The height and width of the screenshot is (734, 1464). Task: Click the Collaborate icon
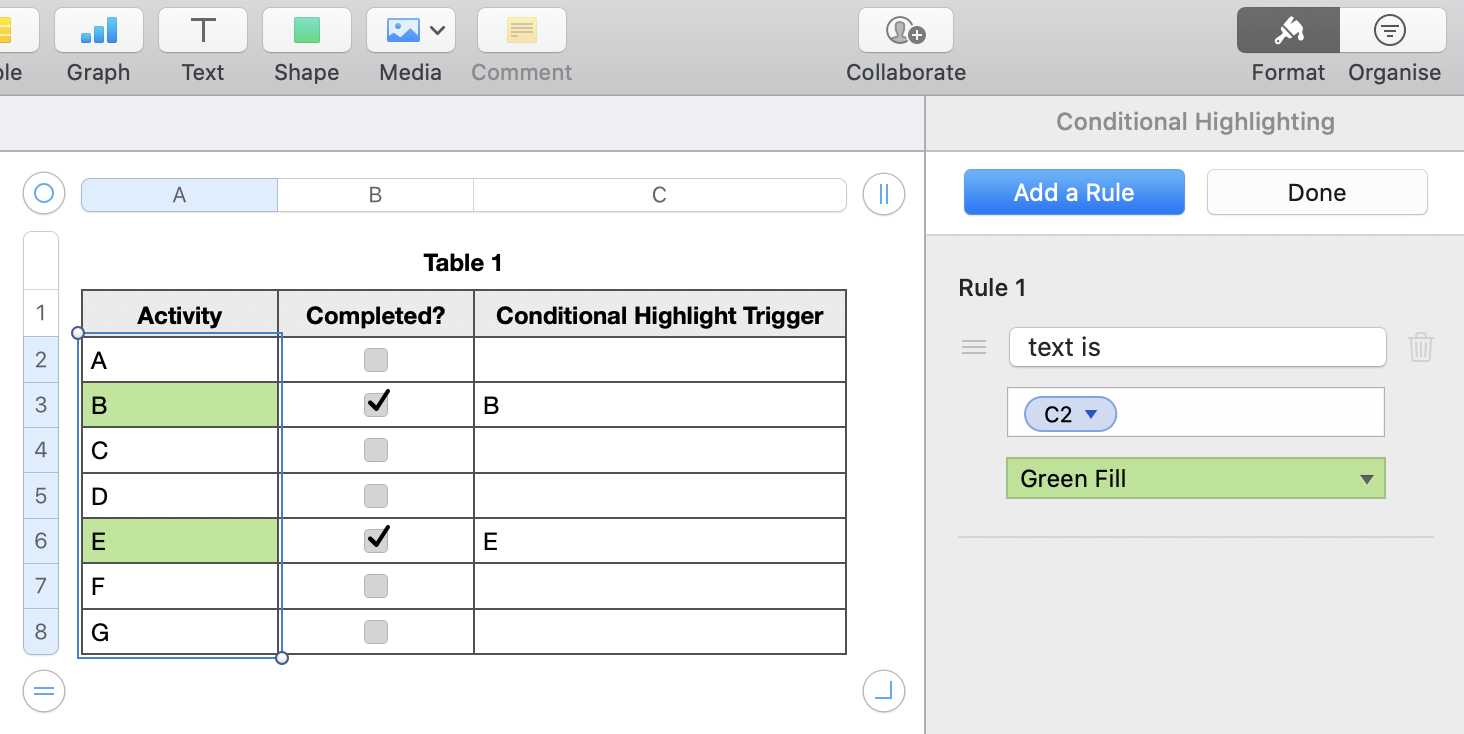[x=905, y=31]
